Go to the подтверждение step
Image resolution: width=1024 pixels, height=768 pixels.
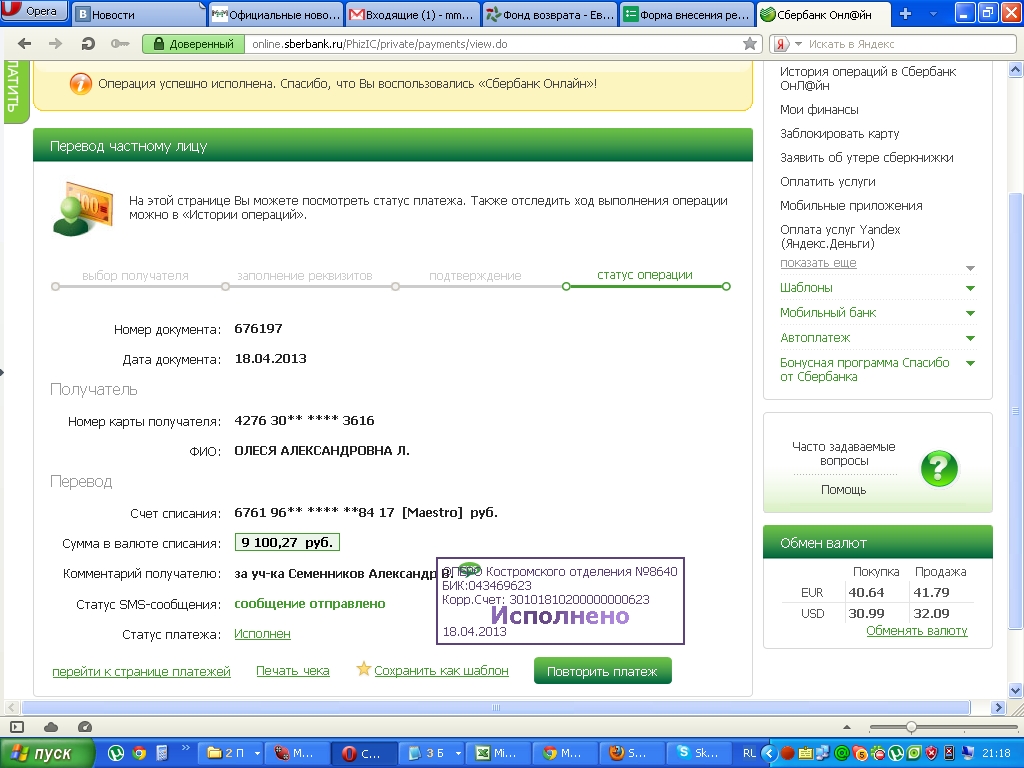pos(475,276)
